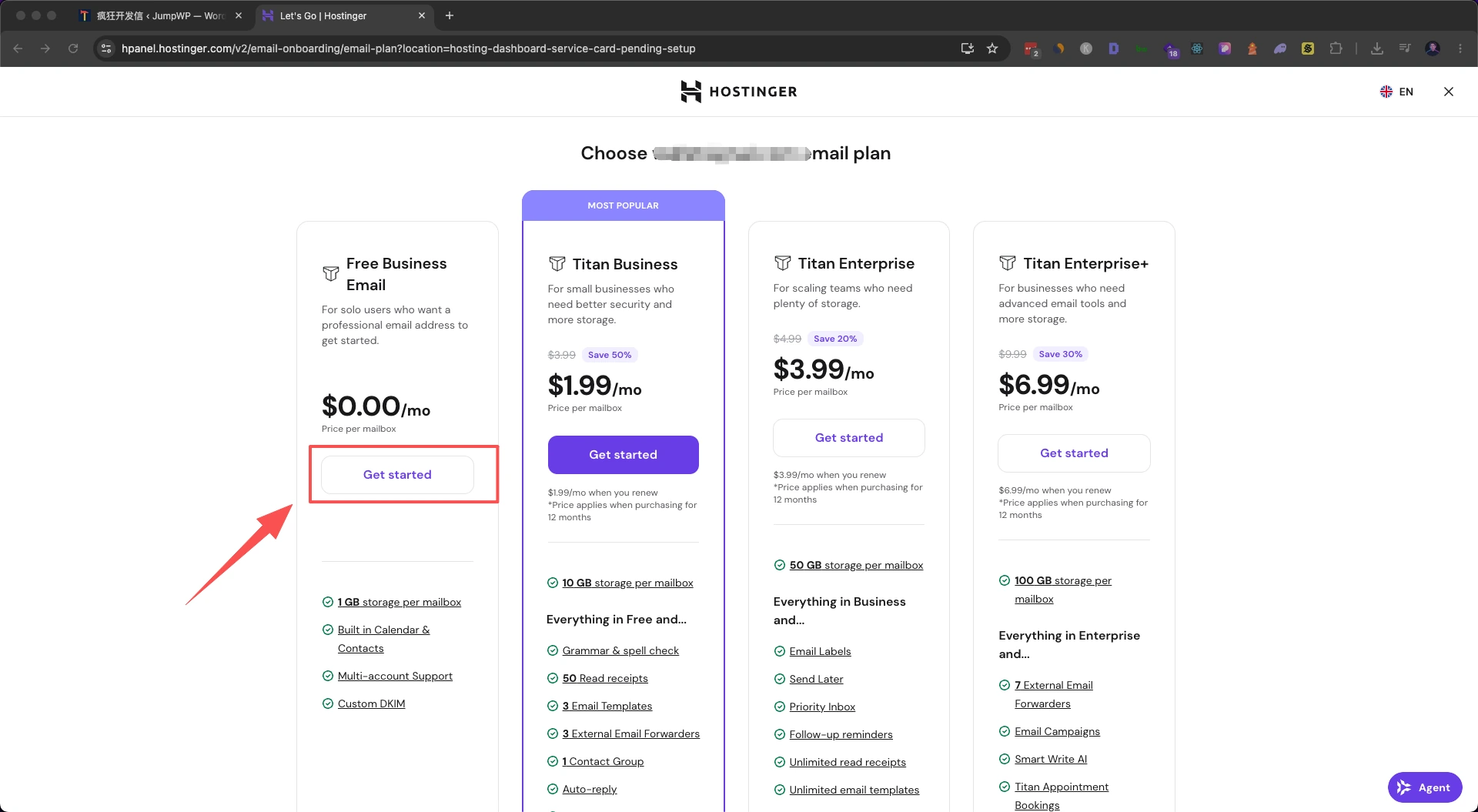Open the browser Downloads icon
The width and height of the screenshot is (1478, 812).
tap(1377, 48)
